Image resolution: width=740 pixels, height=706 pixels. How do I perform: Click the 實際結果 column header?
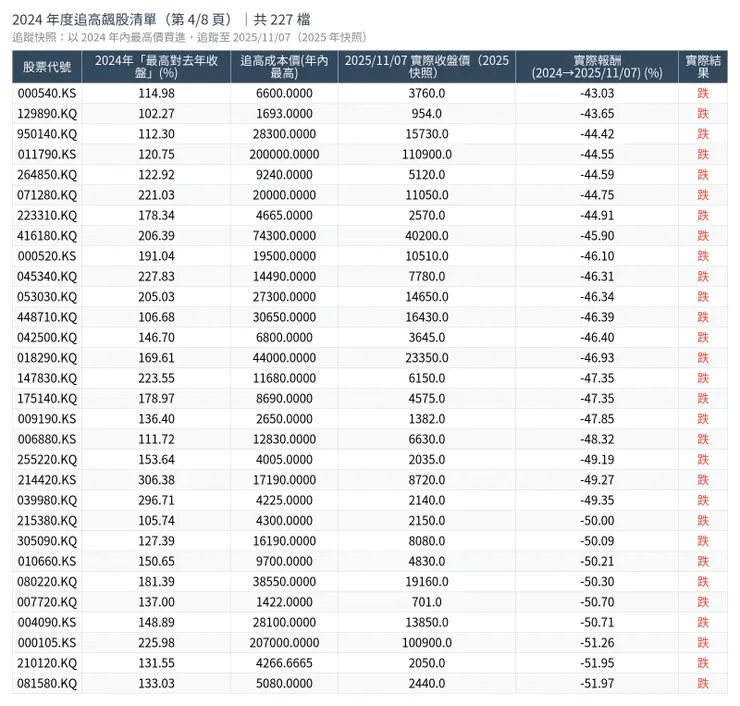[x=703, y=67]
